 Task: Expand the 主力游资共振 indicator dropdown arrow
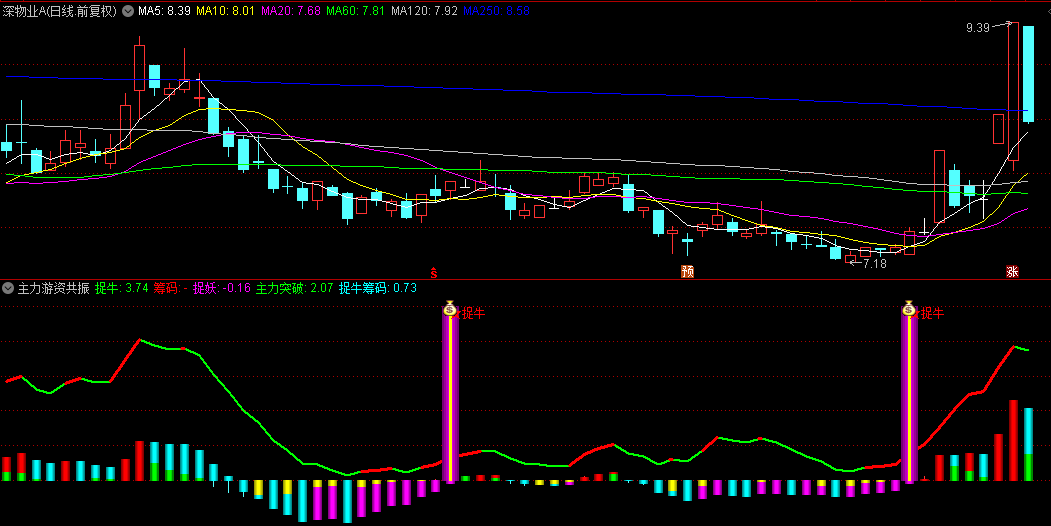[x=8, y=289]
